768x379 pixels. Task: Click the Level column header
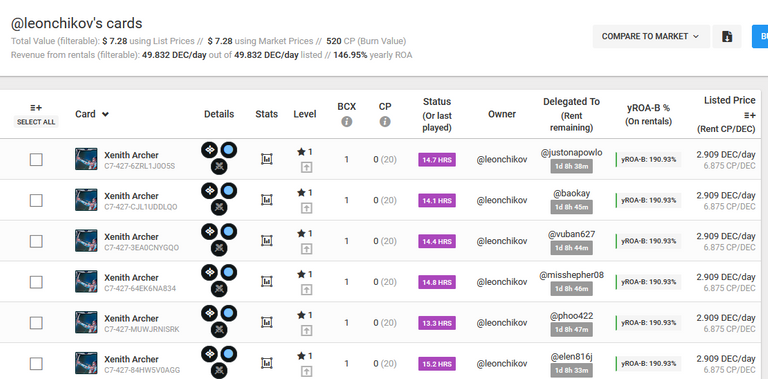[305, 114]
